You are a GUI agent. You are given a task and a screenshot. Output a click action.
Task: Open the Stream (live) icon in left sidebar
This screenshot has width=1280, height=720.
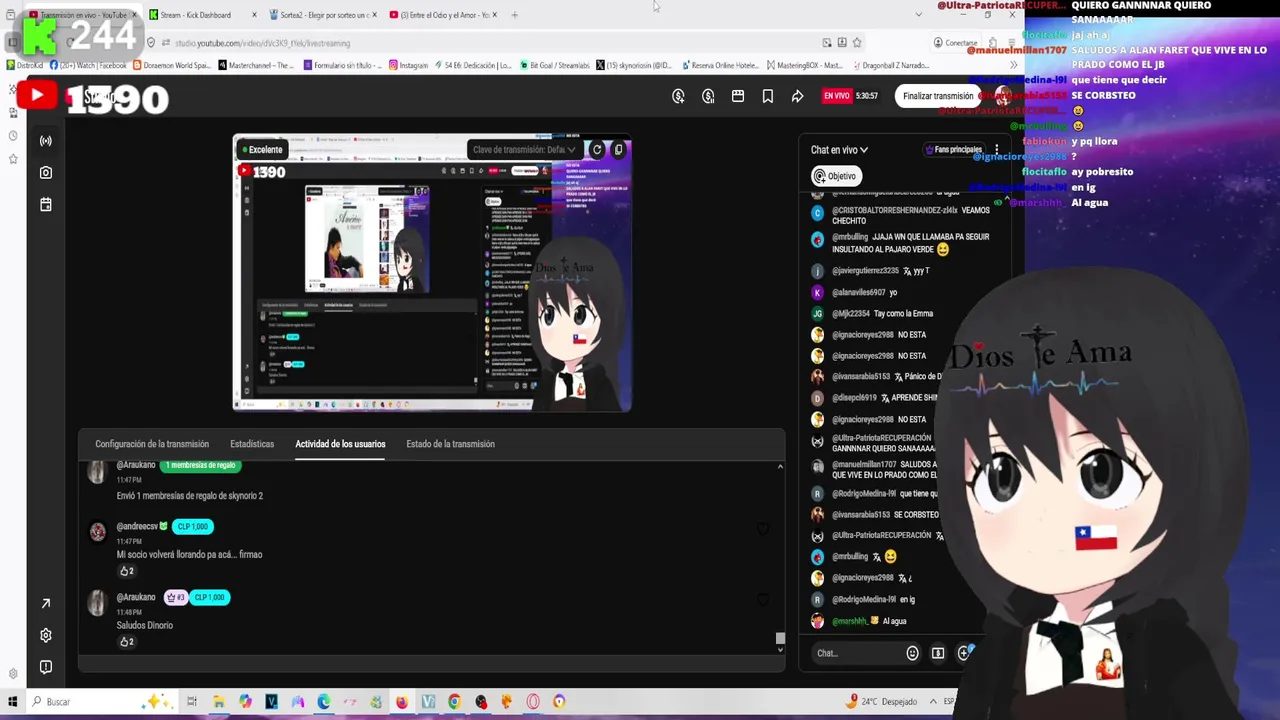click(45, 141)
